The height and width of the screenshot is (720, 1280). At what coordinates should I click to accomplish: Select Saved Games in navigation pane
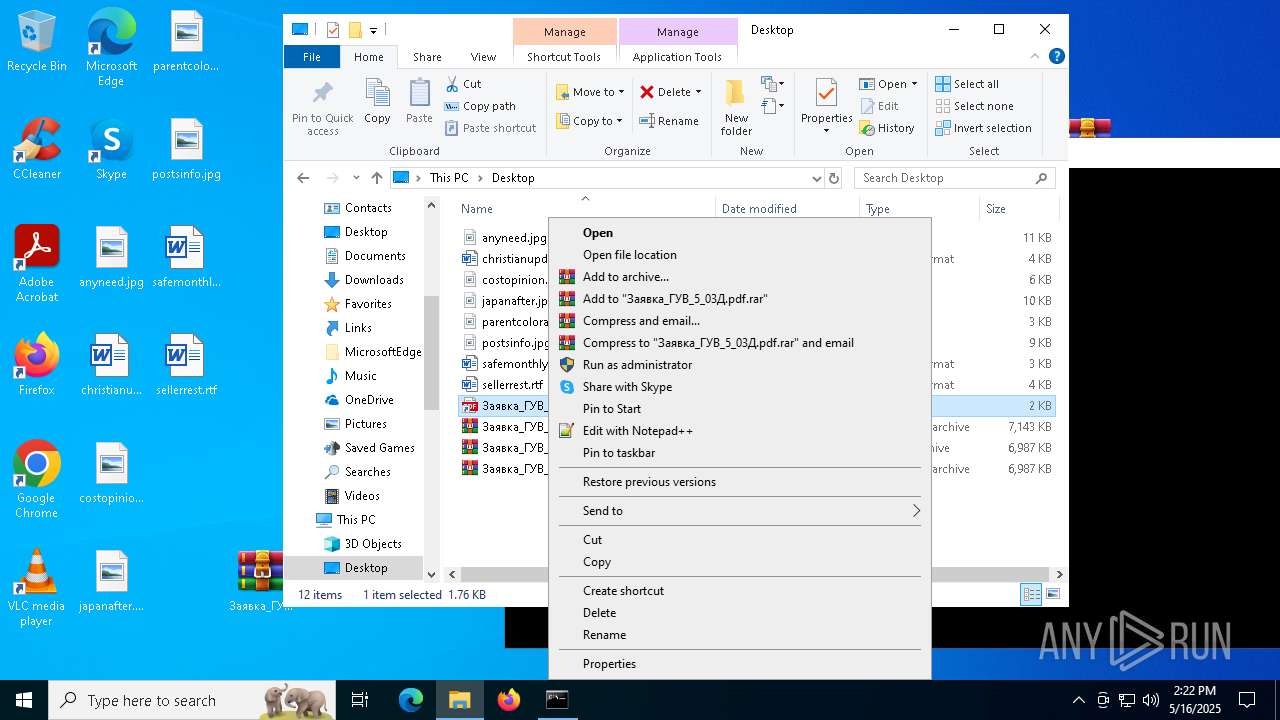coord(379,448)
